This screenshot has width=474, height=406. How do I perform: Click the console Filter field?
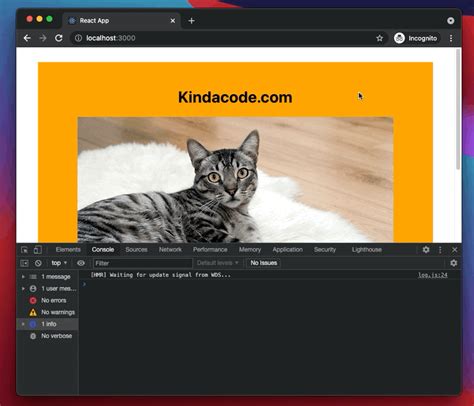click(x=143, y=263)
